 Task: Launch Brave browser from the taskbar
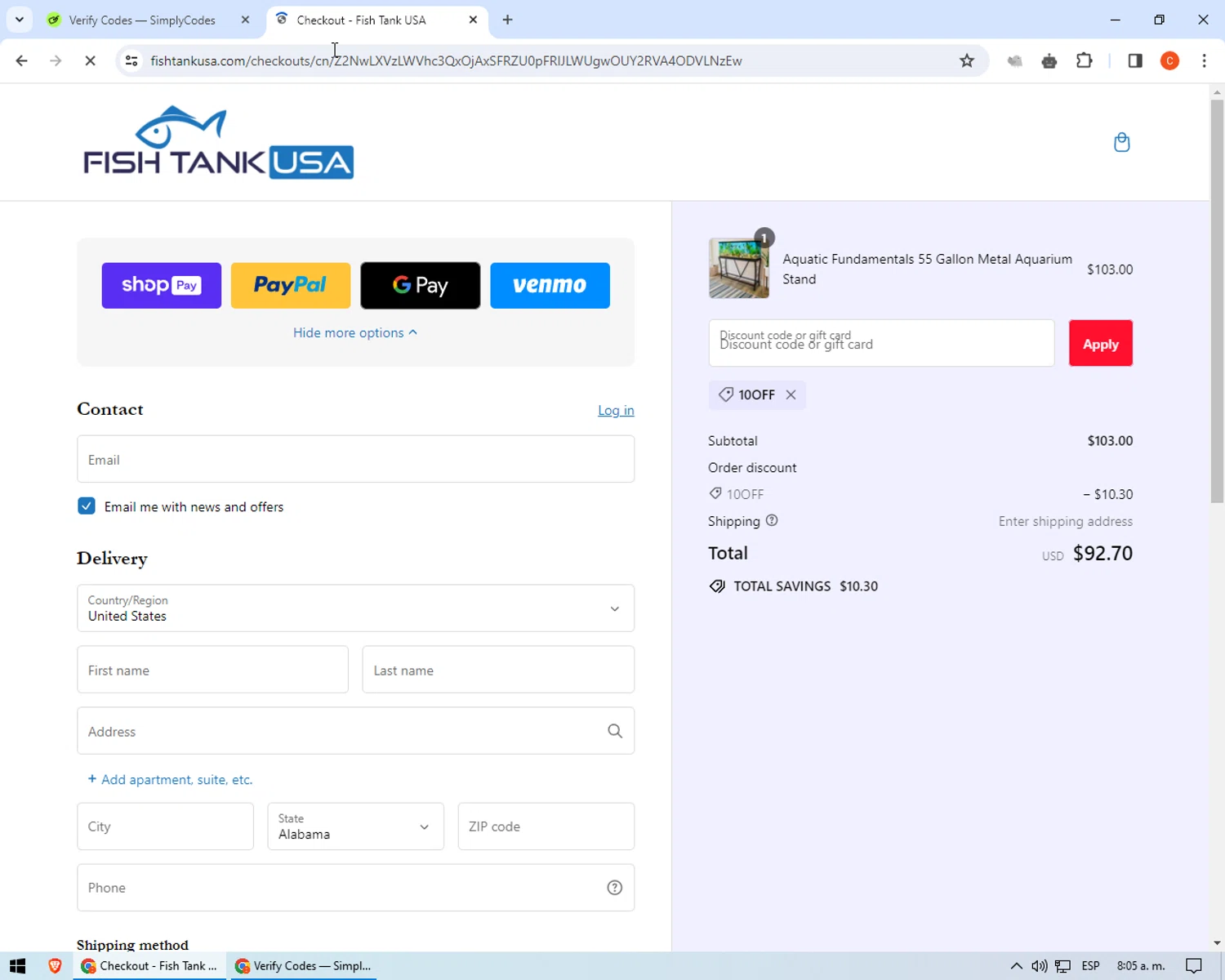55,966
